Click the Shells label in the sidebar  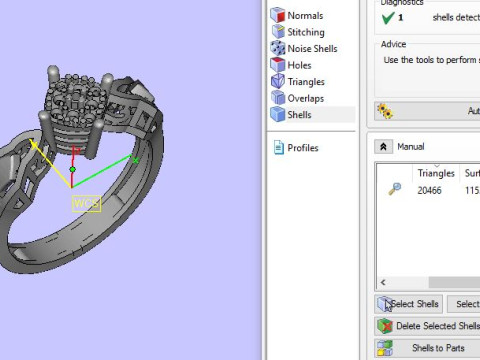[x=299, y=115]
